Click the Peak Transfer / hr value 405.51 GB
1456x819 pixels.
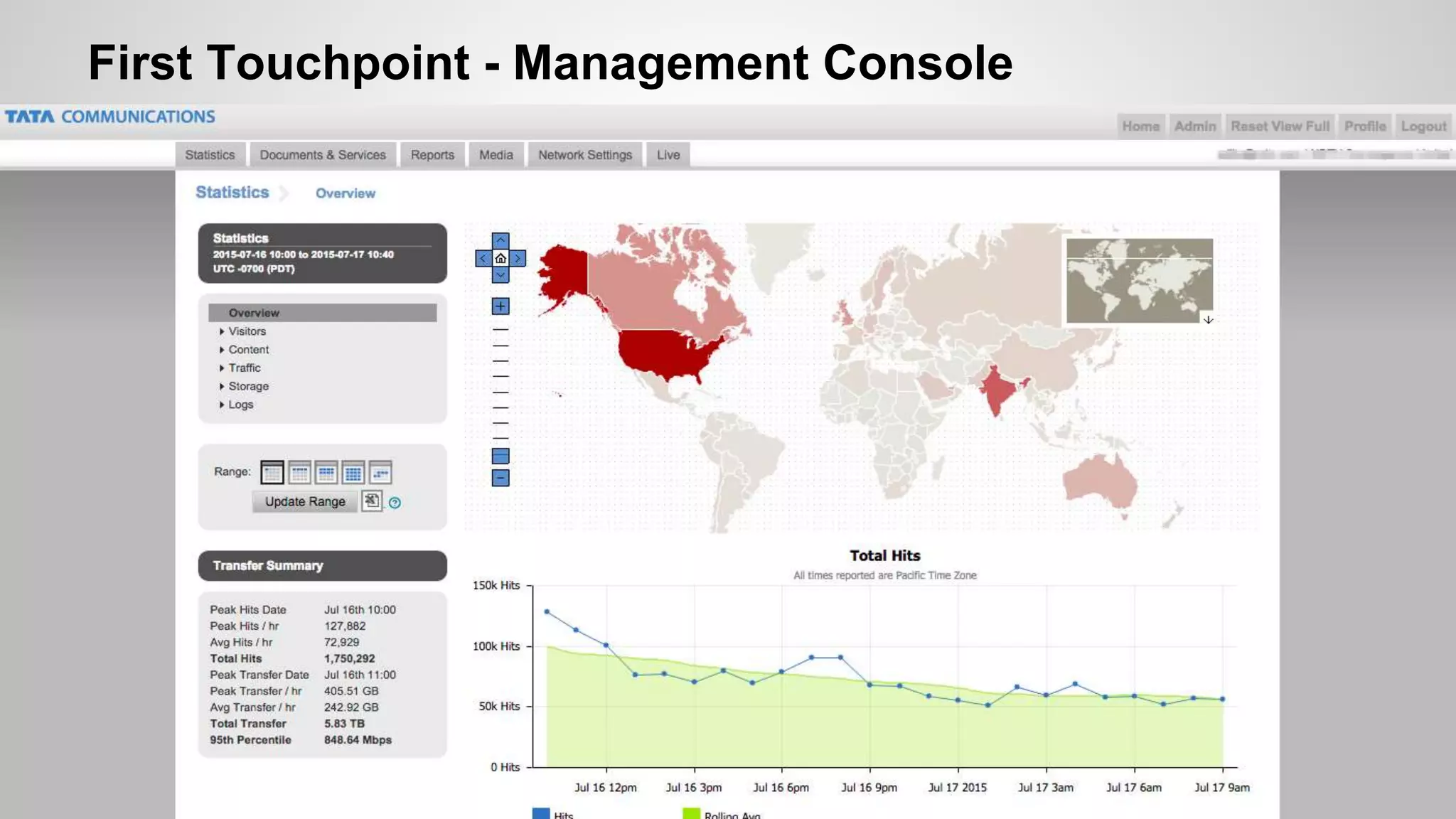click(x=351, y=691)
